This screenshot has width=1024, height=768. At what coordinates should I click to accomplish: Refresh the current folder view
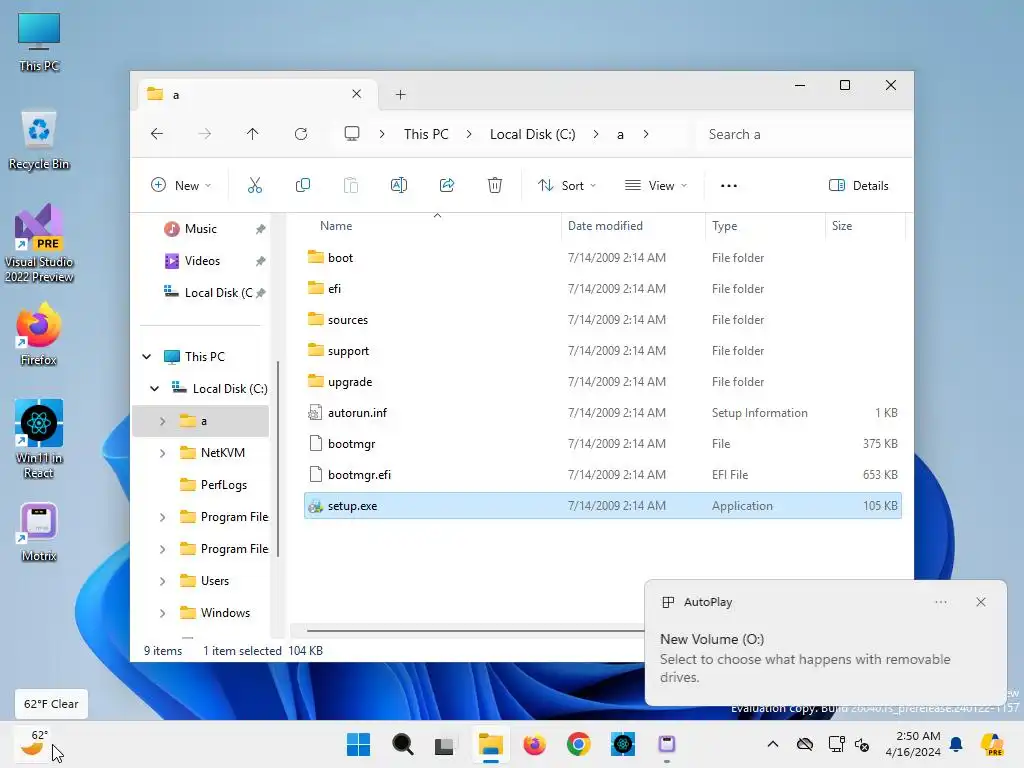coord(301,134)
